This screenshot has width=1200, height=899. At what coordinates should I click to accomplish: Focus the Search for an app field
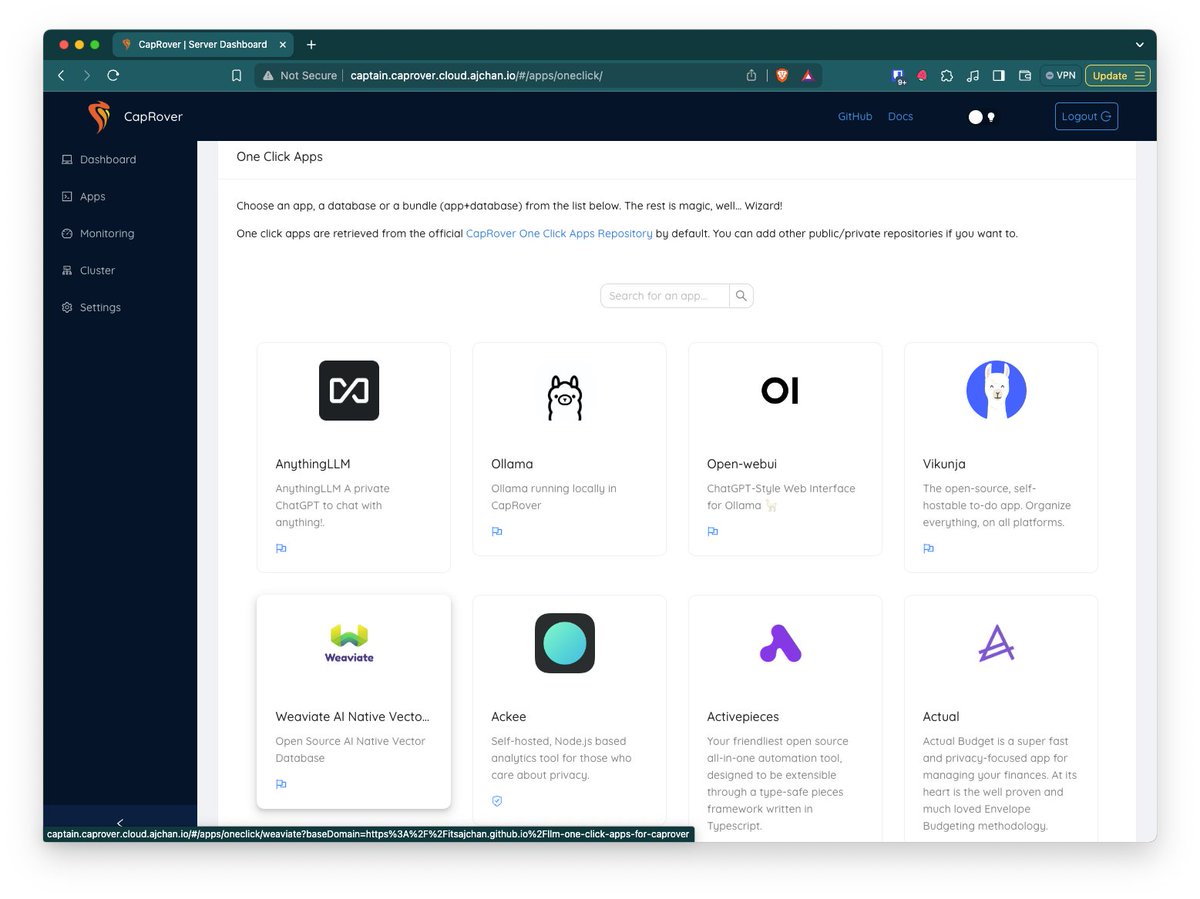click(x=665, y=296)
